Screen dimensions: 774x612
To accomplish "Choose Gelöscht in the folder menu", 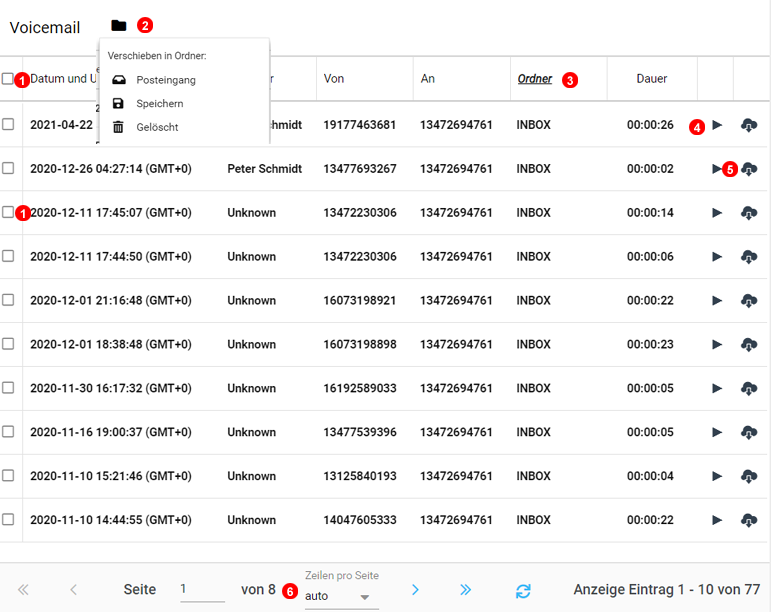I will tap(157, 127).
